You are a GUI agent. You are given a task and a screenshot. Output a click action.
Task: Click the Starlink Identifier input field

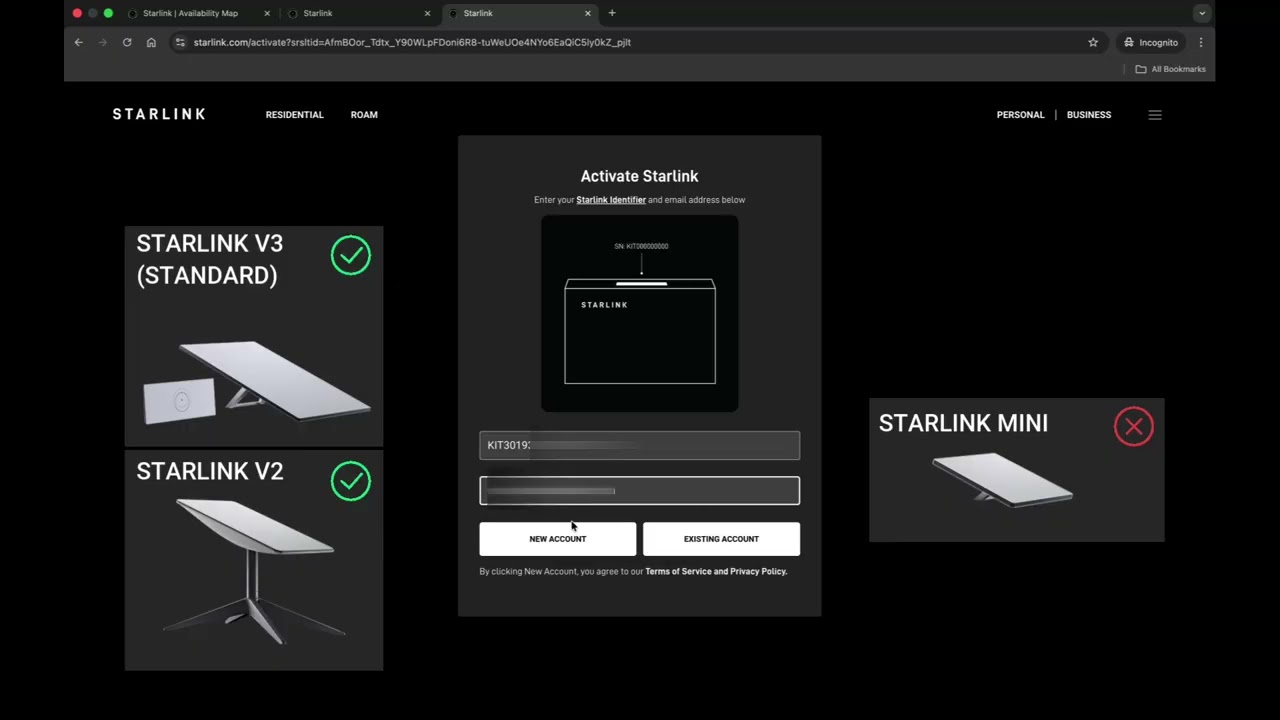coord(639,445)
